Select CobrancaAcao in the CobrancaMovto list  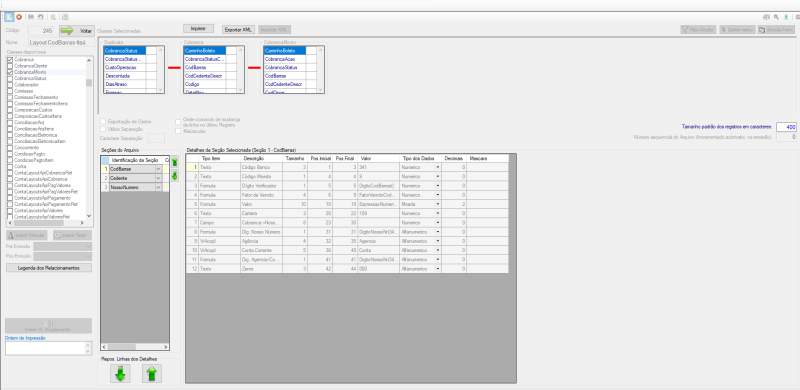285,59
